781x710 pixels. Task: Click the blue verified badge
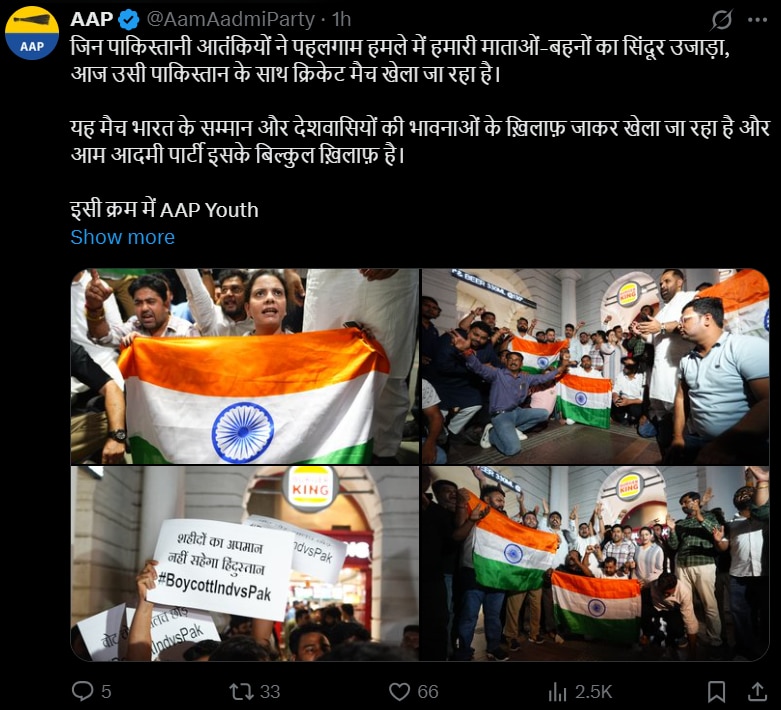[129, 19]
